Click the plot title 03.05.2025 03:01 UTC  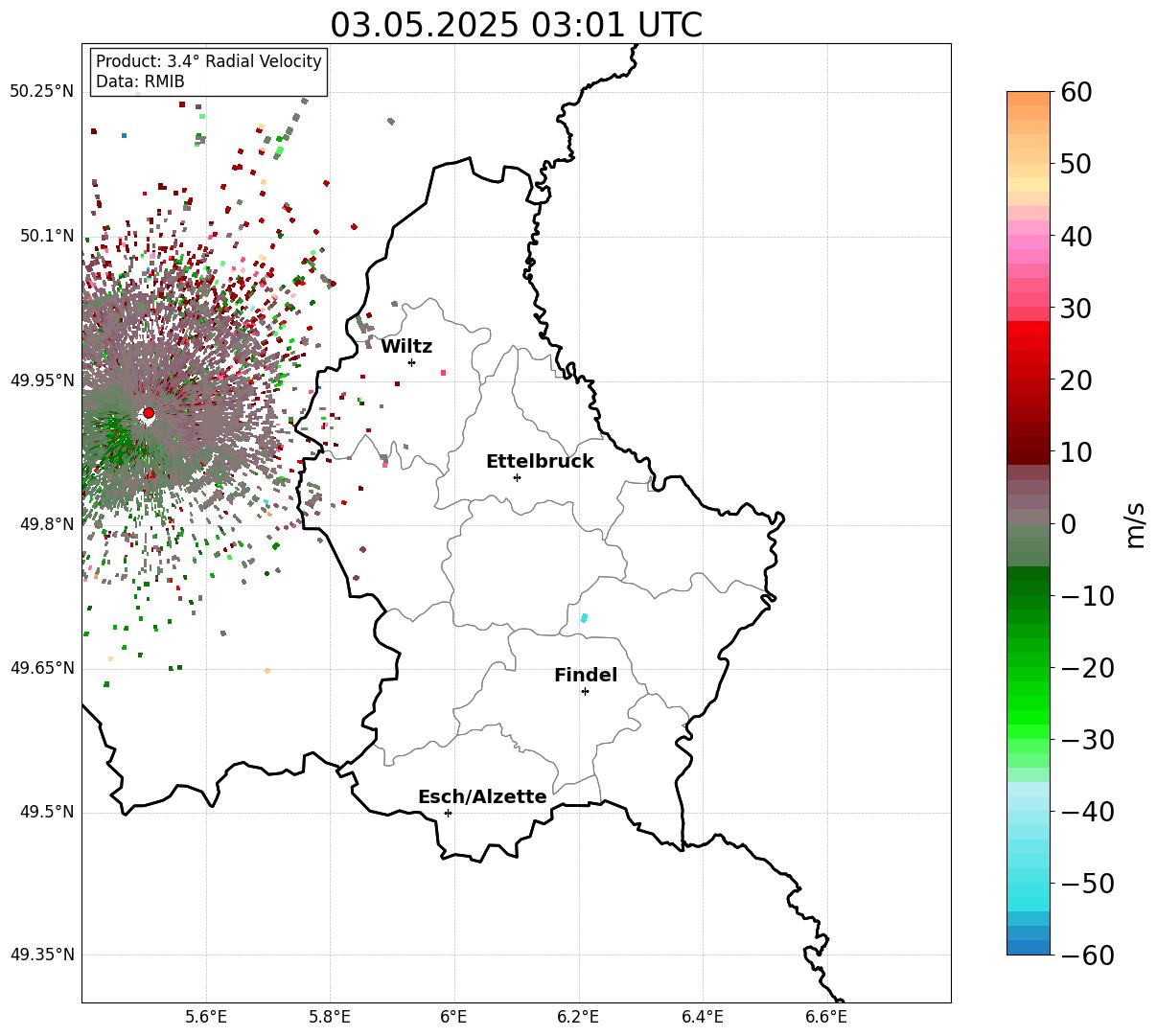[x=516, y=25]
